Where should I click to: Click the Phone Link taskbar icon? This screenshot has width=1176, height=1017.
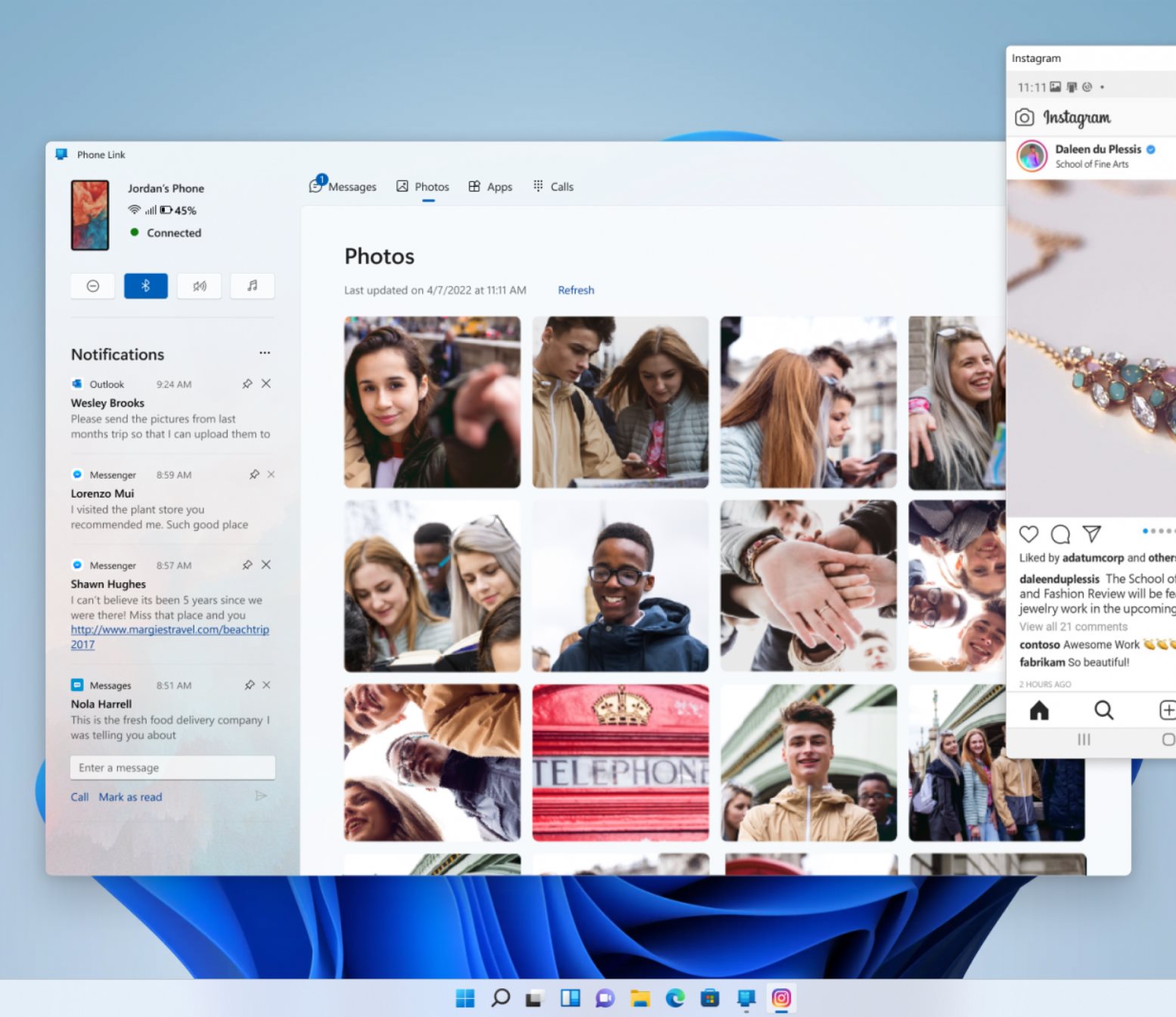746,998
